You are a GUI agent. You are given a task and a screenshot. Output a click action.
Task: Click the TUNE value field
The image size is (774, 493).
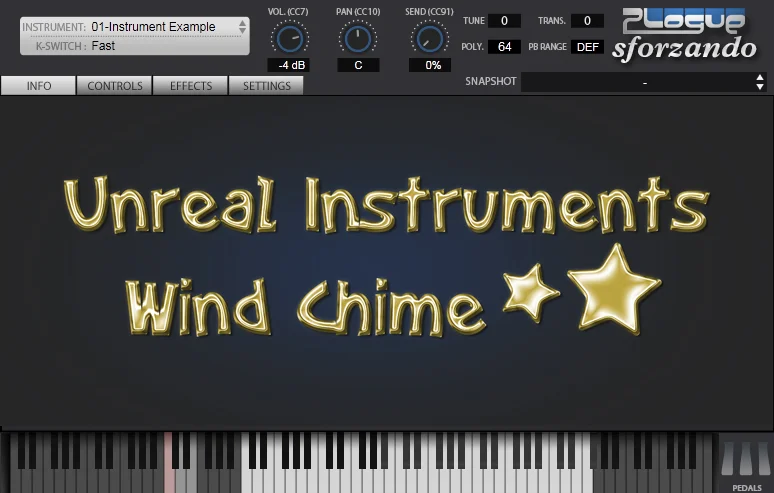504,21
